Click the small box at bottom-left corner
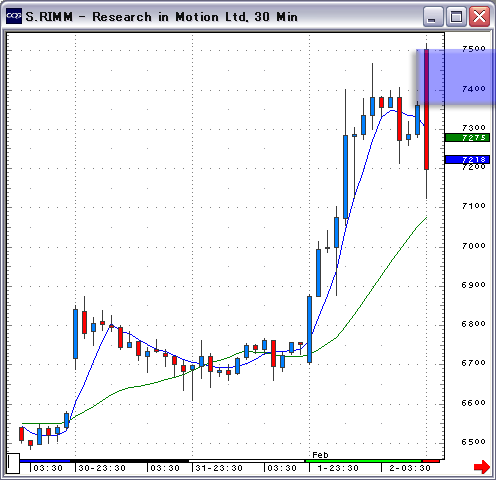496x480 pixels. pos(13,463)
